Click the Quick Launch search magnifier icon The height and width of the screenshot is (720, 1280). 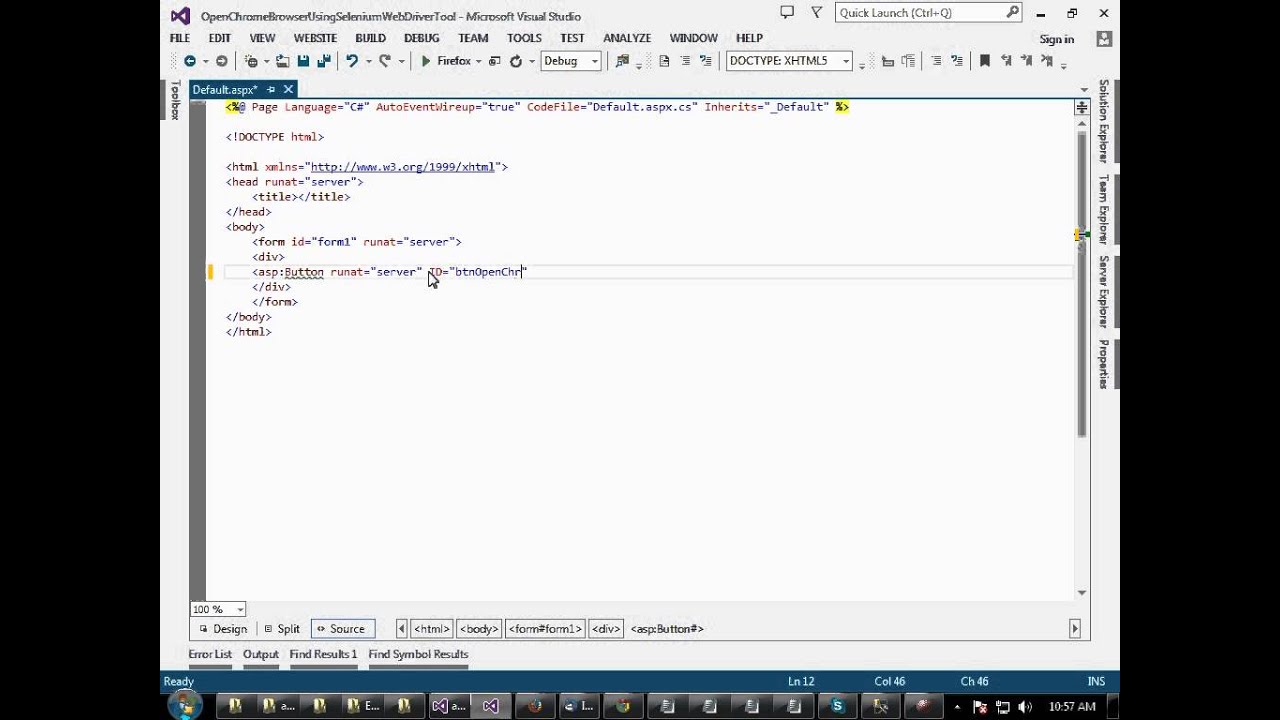pos(1013,12)
